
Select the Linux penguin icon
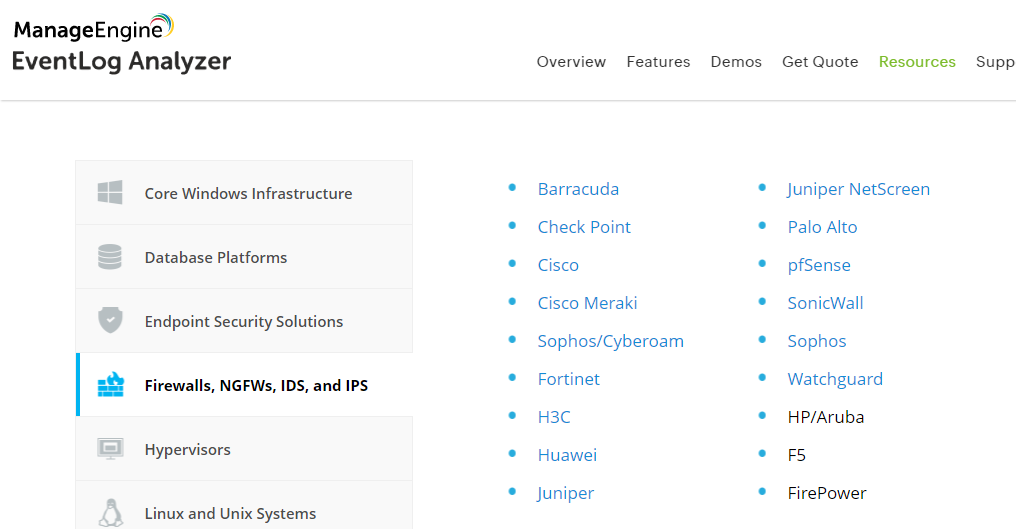[x=111, y=512]
